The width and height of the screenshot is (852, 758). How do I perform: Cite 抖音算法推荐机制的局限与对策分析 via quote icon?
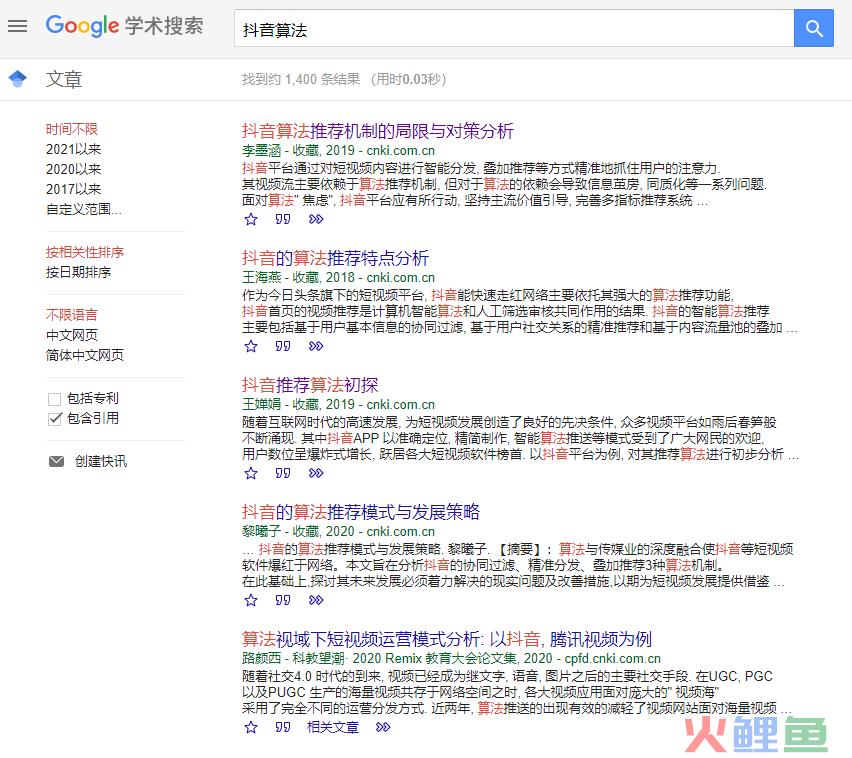coord(283,219)
